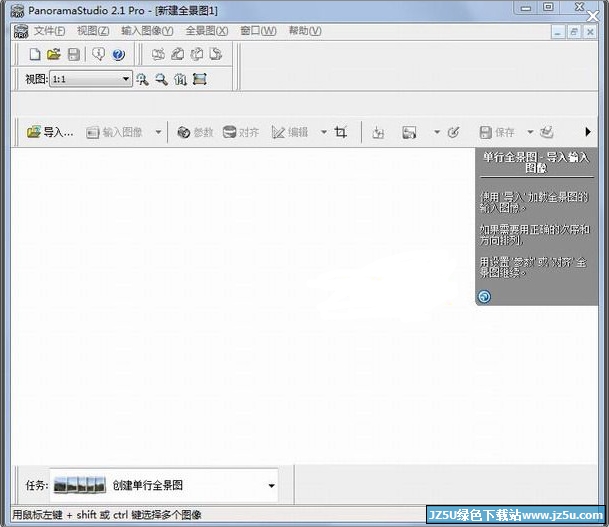Click the fourth rotate-image icon in the top toolbar
Image resolution: width=609 pixels, height=527 pixels.
coord(216,54)
